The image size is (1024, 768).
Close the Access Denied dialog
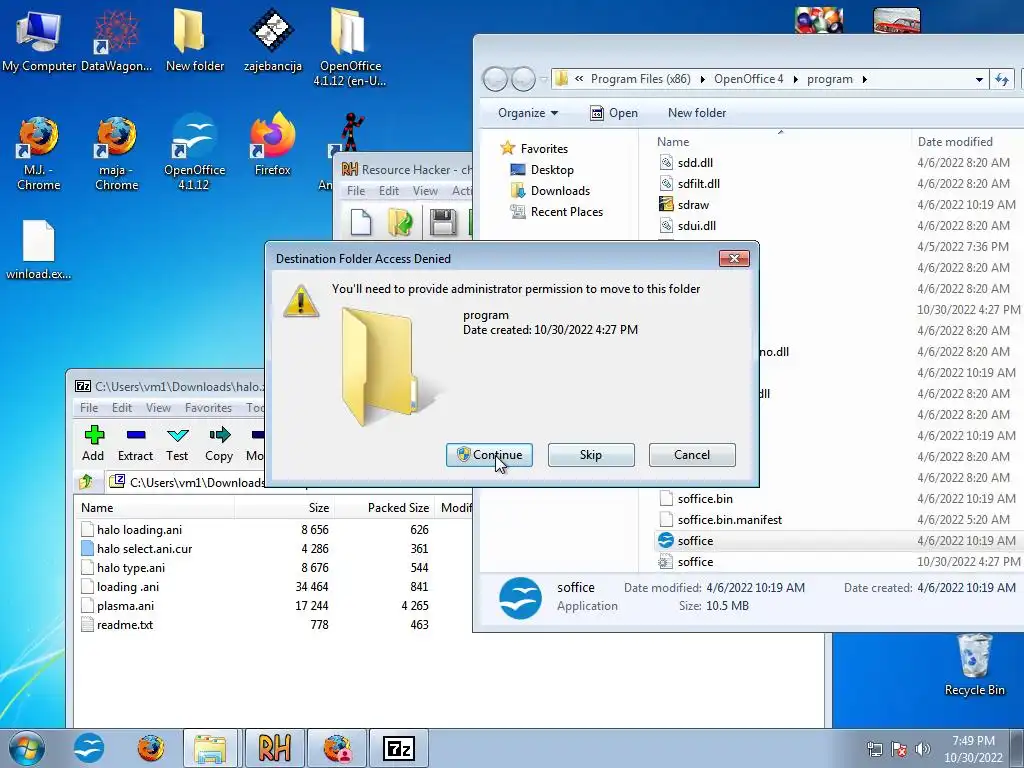pos(734,259)
